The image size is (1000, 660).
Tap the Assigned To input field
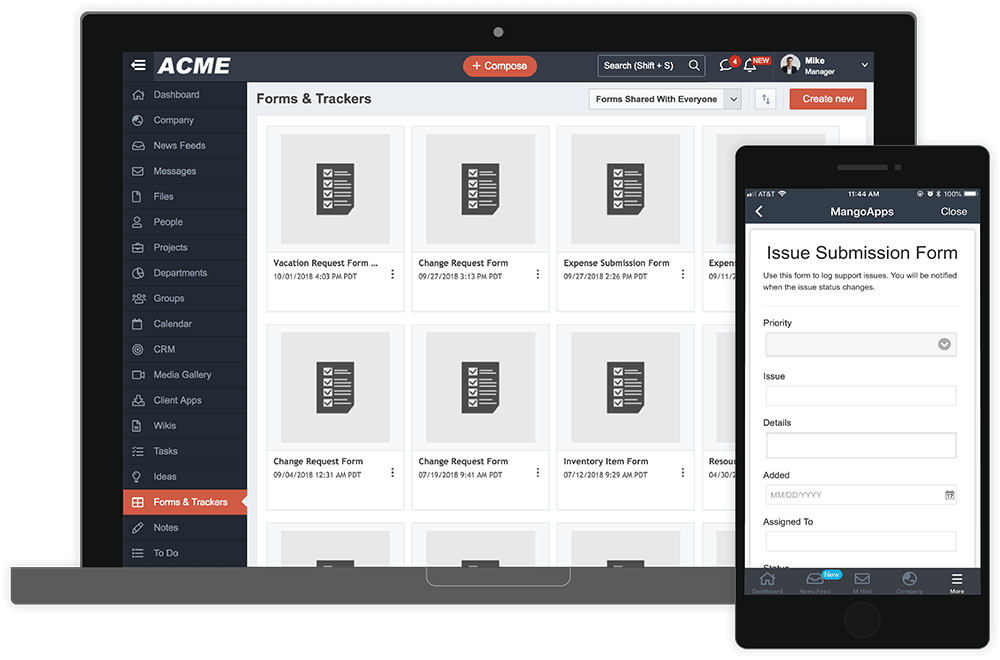click(x=861, y=541)
